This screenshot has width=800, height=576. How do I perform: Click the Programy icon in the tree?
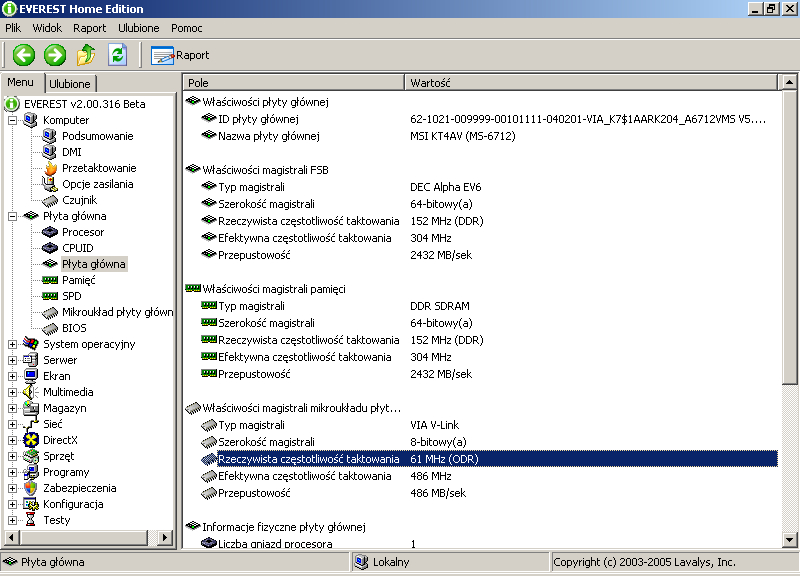tap(31, 472)
